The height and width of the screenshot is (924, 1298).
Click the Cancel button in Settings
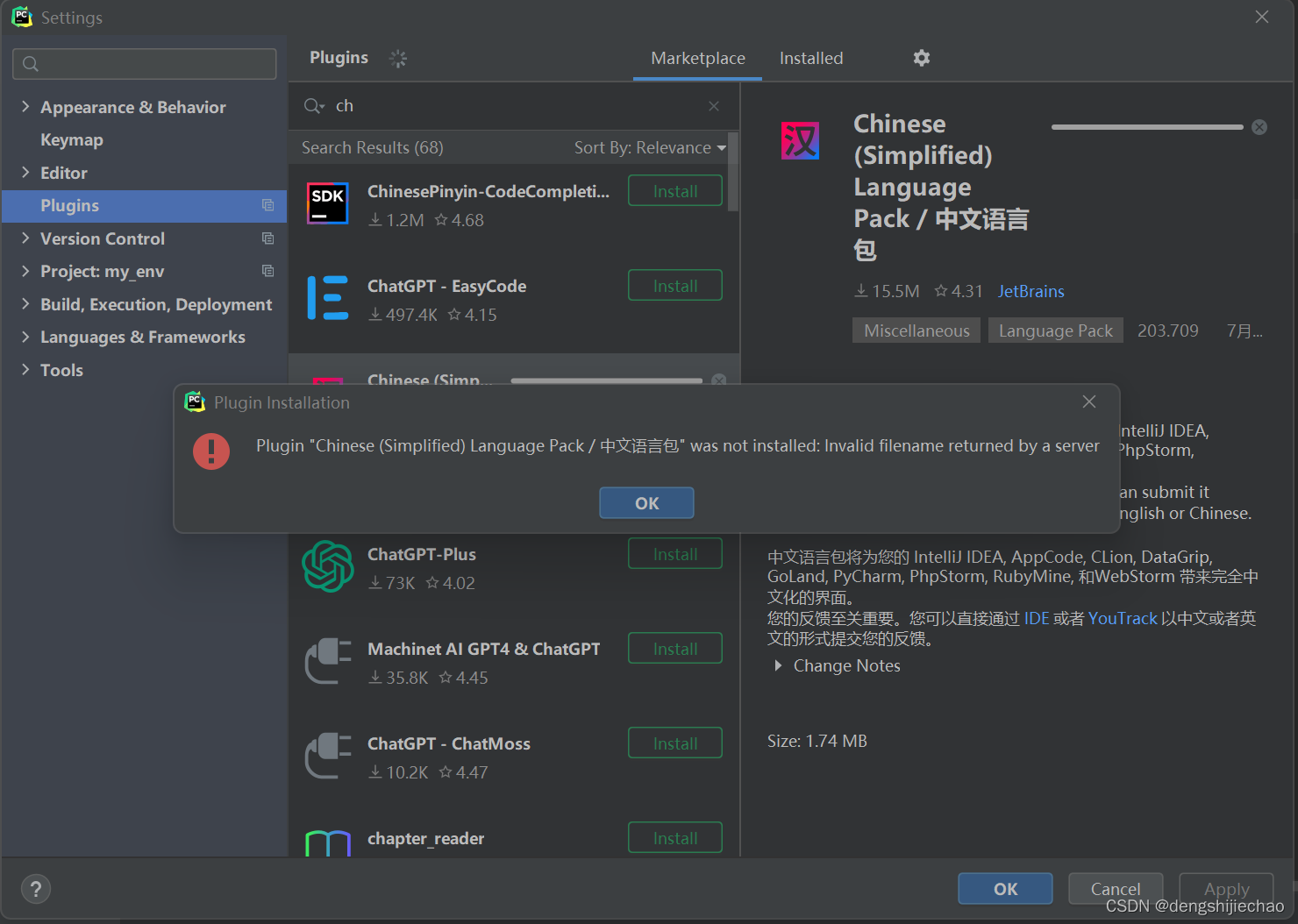tap(1116, 889)
